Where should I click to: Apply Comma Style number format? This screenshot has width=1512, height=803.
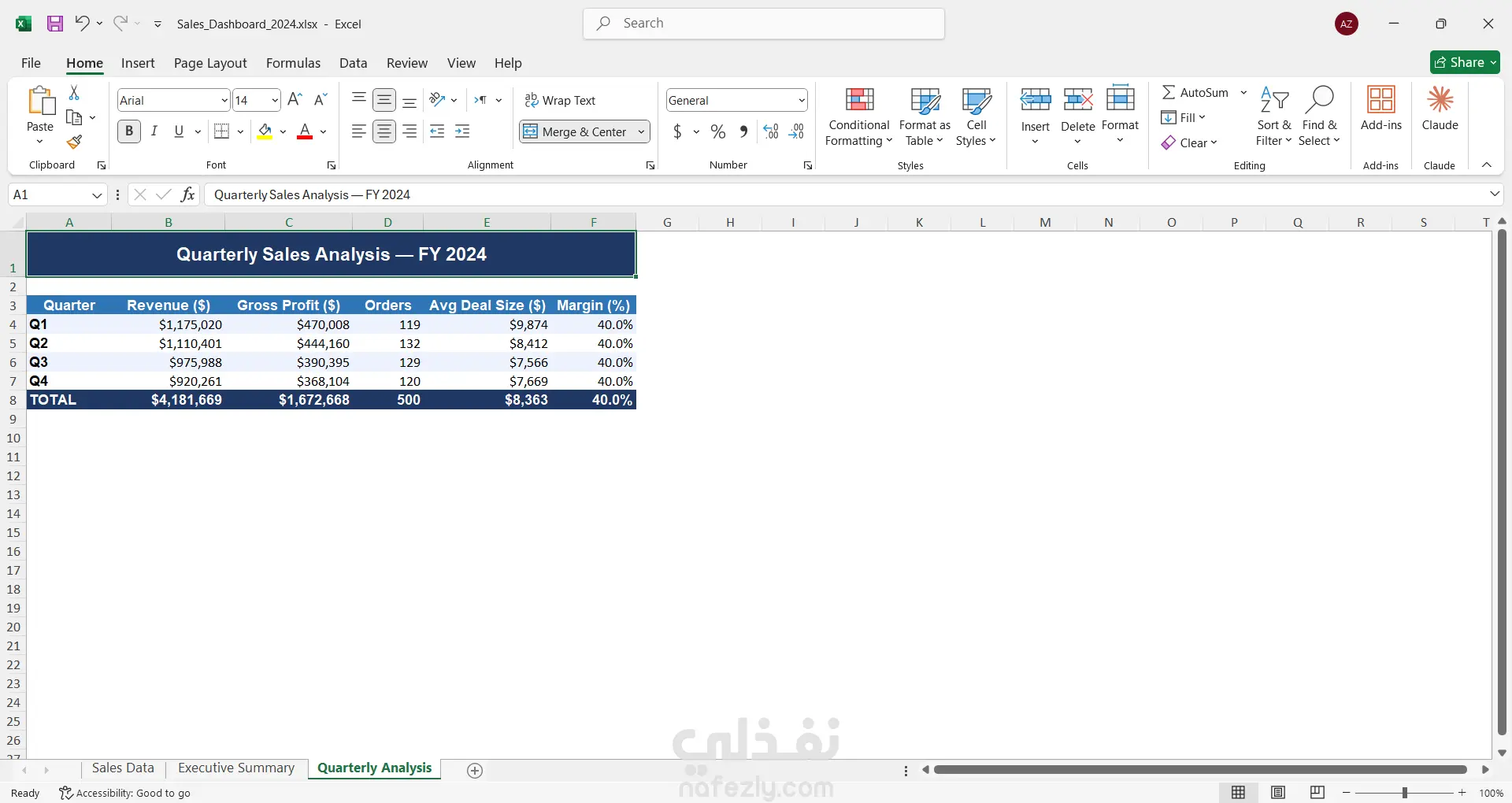[x=743, y=131]
